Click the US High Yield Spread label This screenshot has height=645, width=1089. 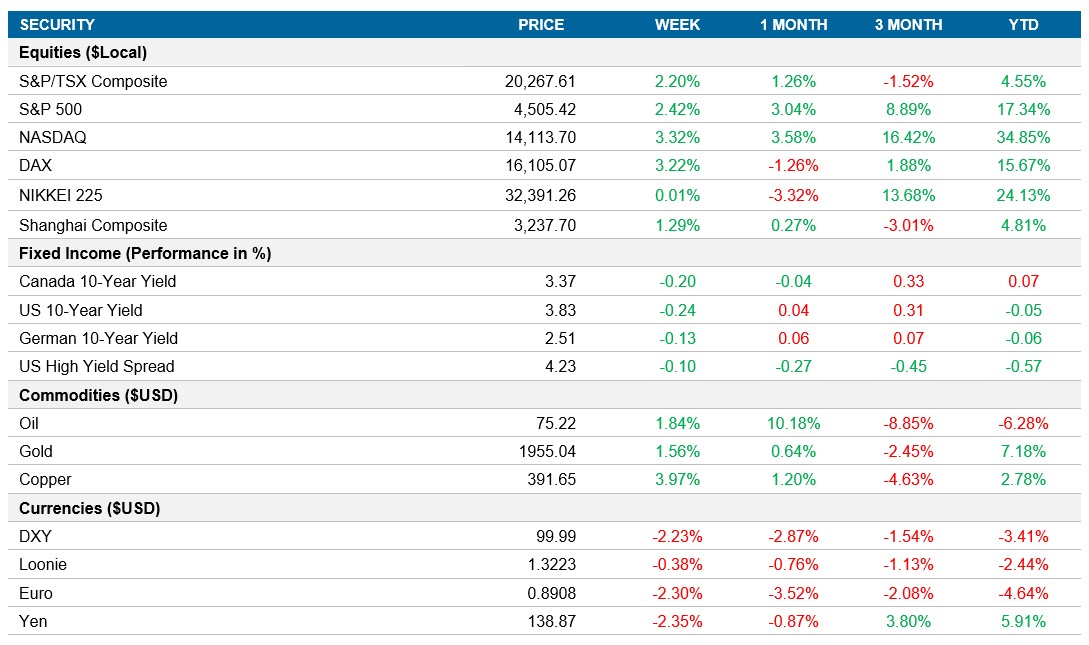tap(92, 366)
